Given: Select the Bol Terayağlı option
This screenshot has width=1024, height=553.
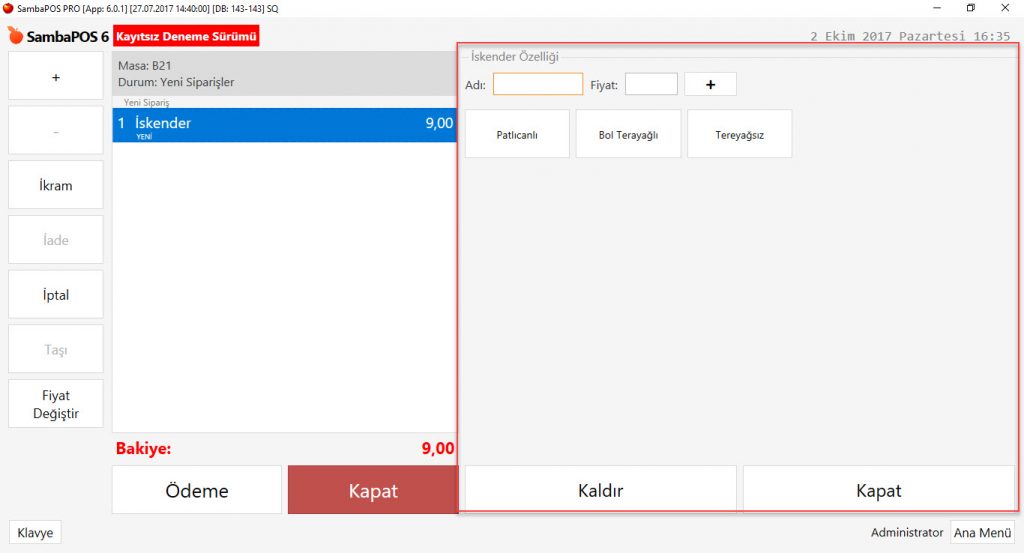Looking at the screenshot, I should pyautogui.click(x=628, y=135).
